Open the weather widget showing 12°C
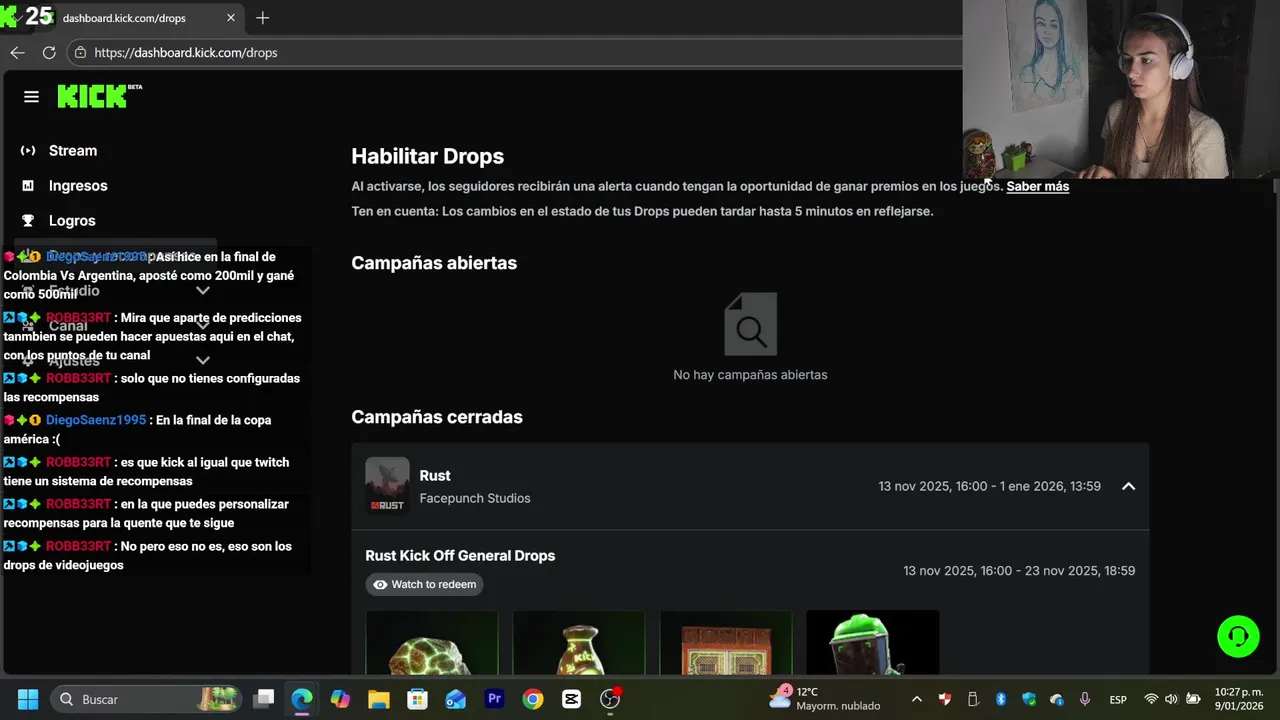This screenshot has width=1280, height=720. [824, 698]
